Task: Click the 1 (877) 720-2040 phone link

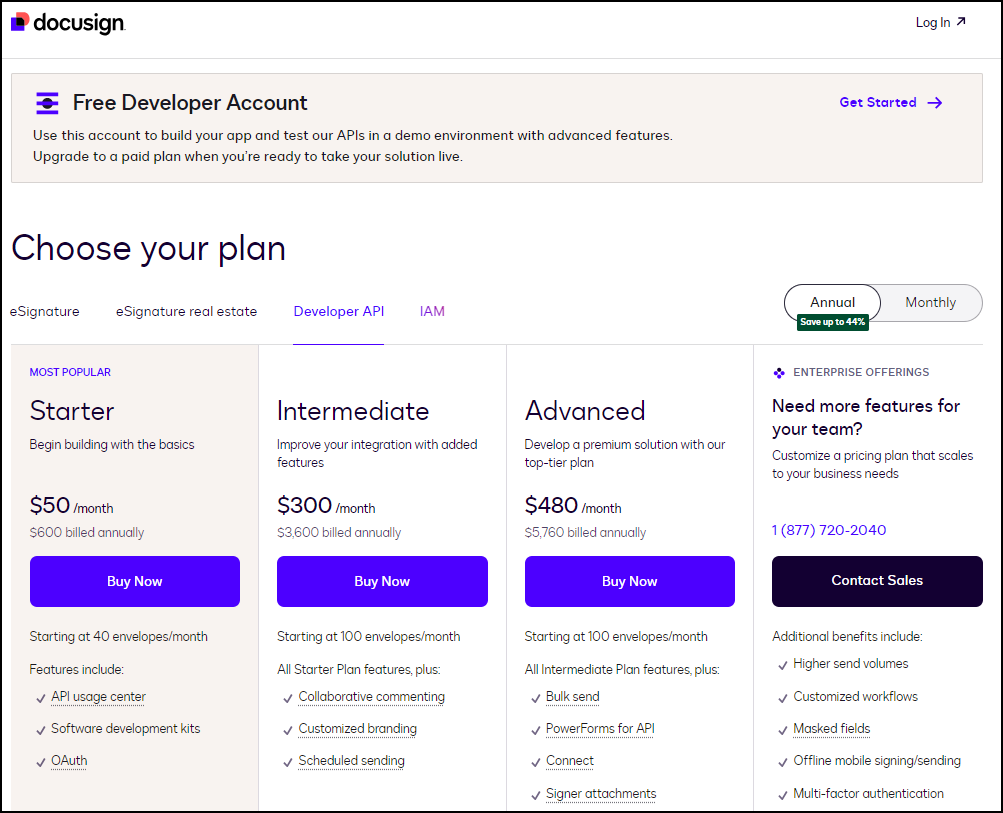Action: 829,530
